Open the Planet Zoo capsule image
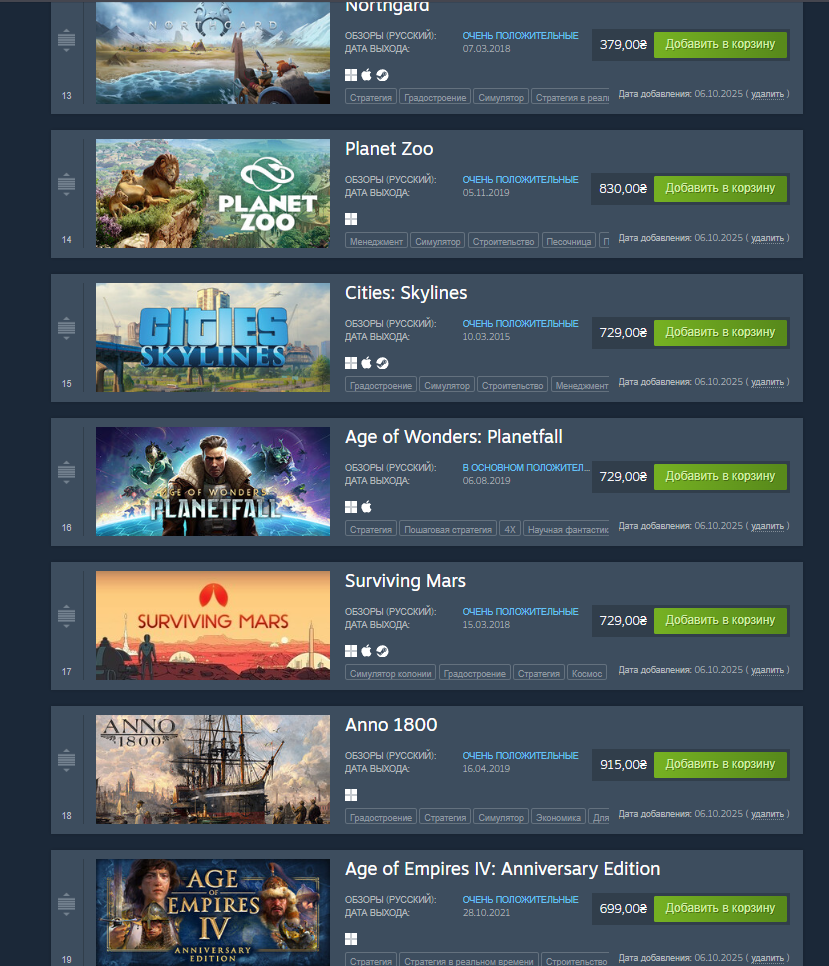829x966 pixels. point(213,193)
